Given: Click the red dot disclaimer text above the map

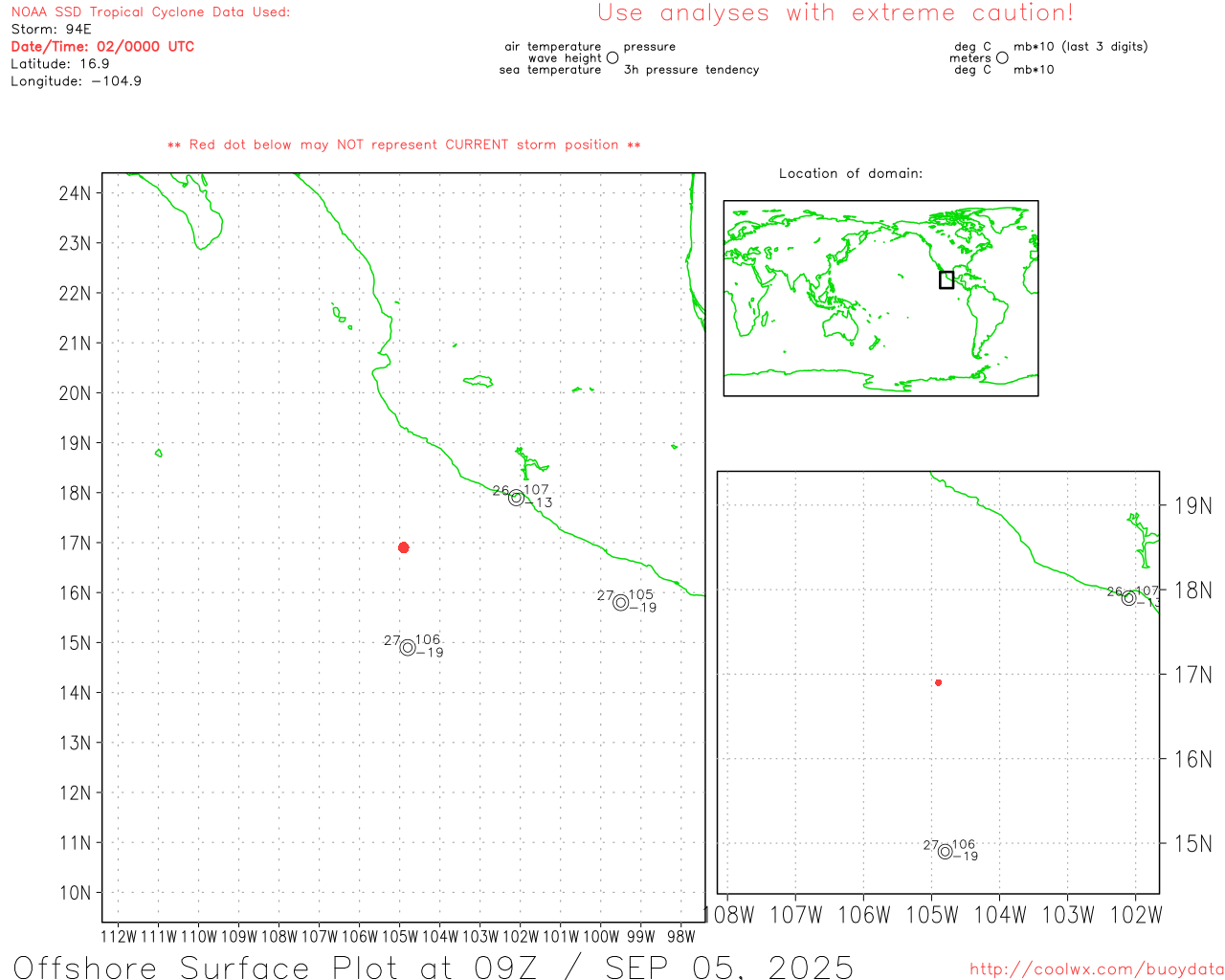Looking at the screenshot, I should pyautogui.click(x=404, y=145).
